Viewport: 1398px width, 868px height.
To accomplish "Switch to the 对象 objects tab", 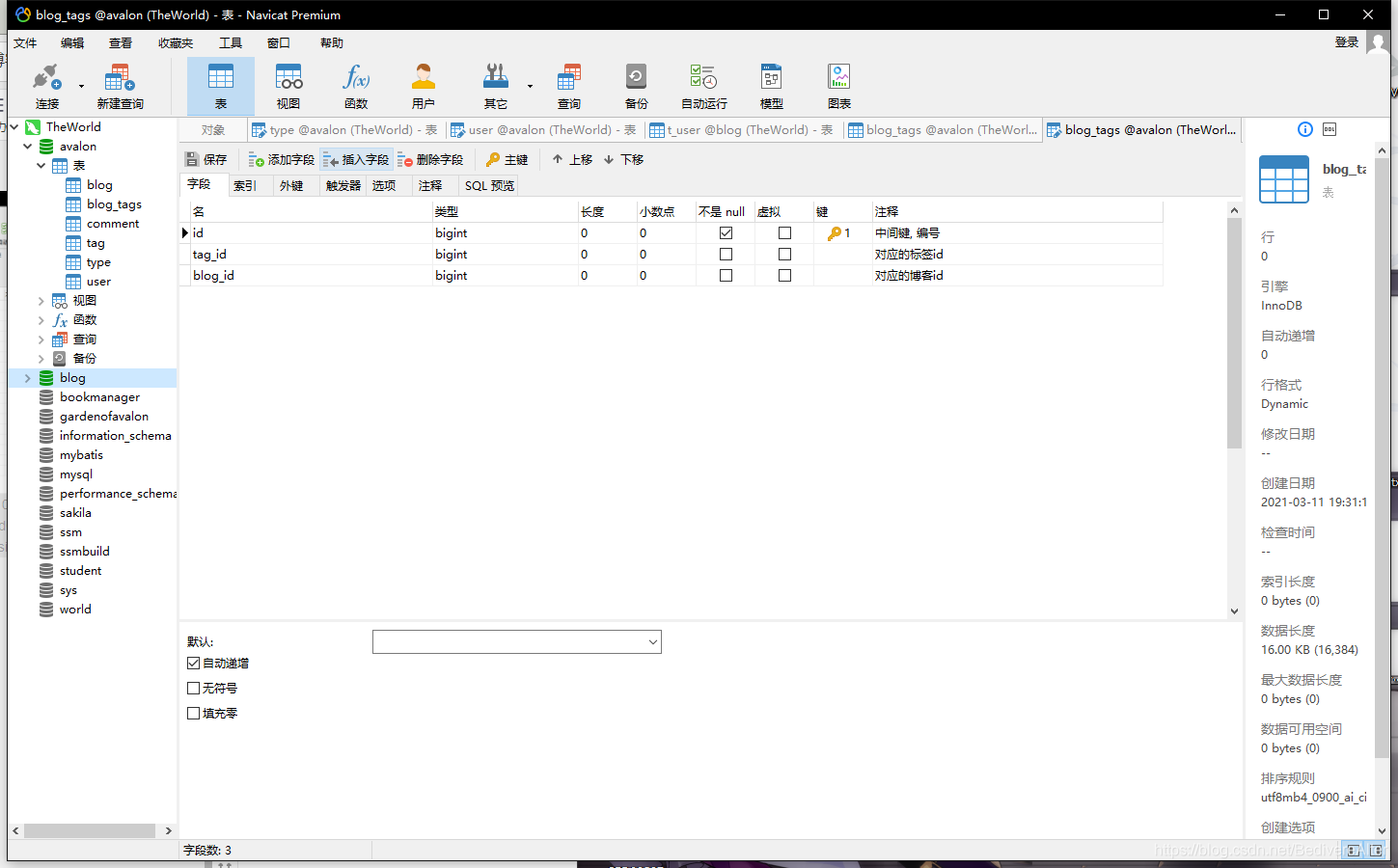I will [x=213, y=130].
